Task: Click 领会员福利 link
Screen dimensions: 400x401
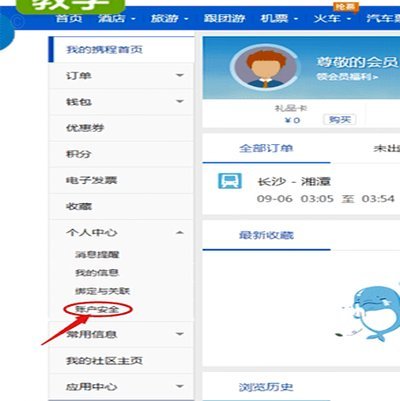Action: coord(347,77)
